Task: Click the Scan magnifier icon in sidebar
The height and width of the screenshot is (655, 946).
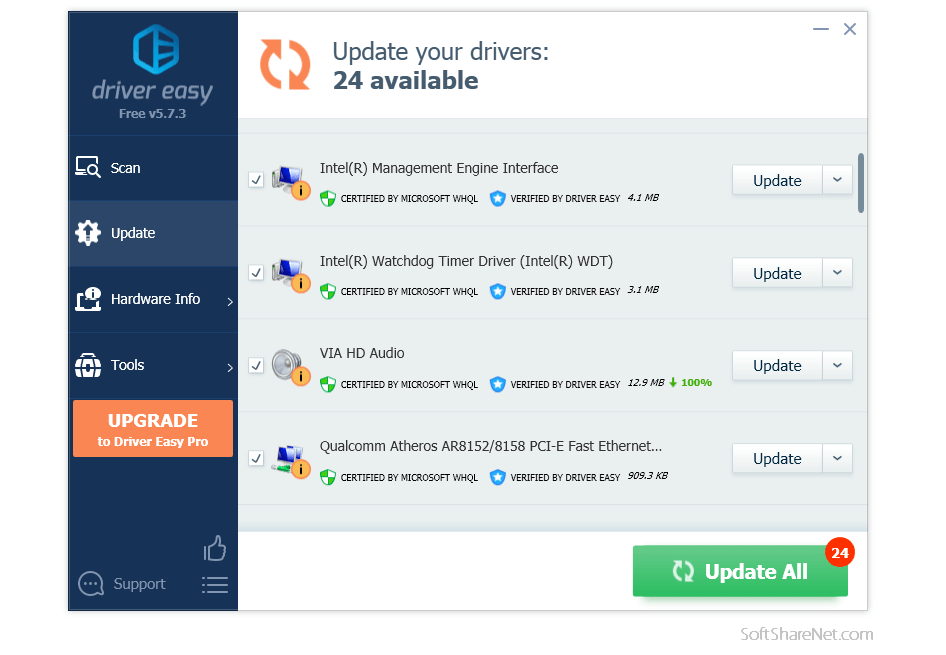Action: (88, 167)
